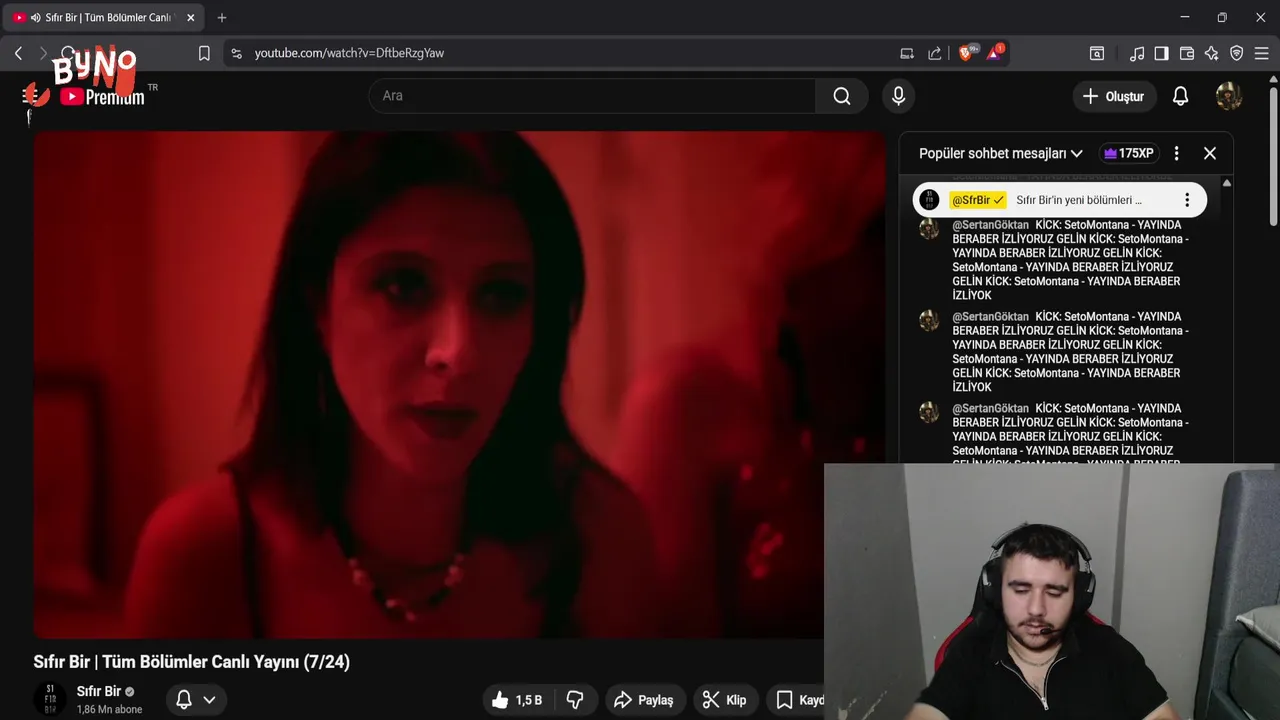
Task: Open Brave VPN shield icon
Action: click(1236, 53)
